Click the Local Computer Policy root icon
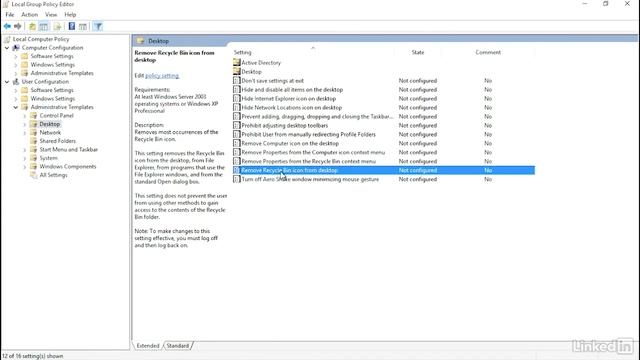This screenshot has height=360, width=640. point(7,39)
